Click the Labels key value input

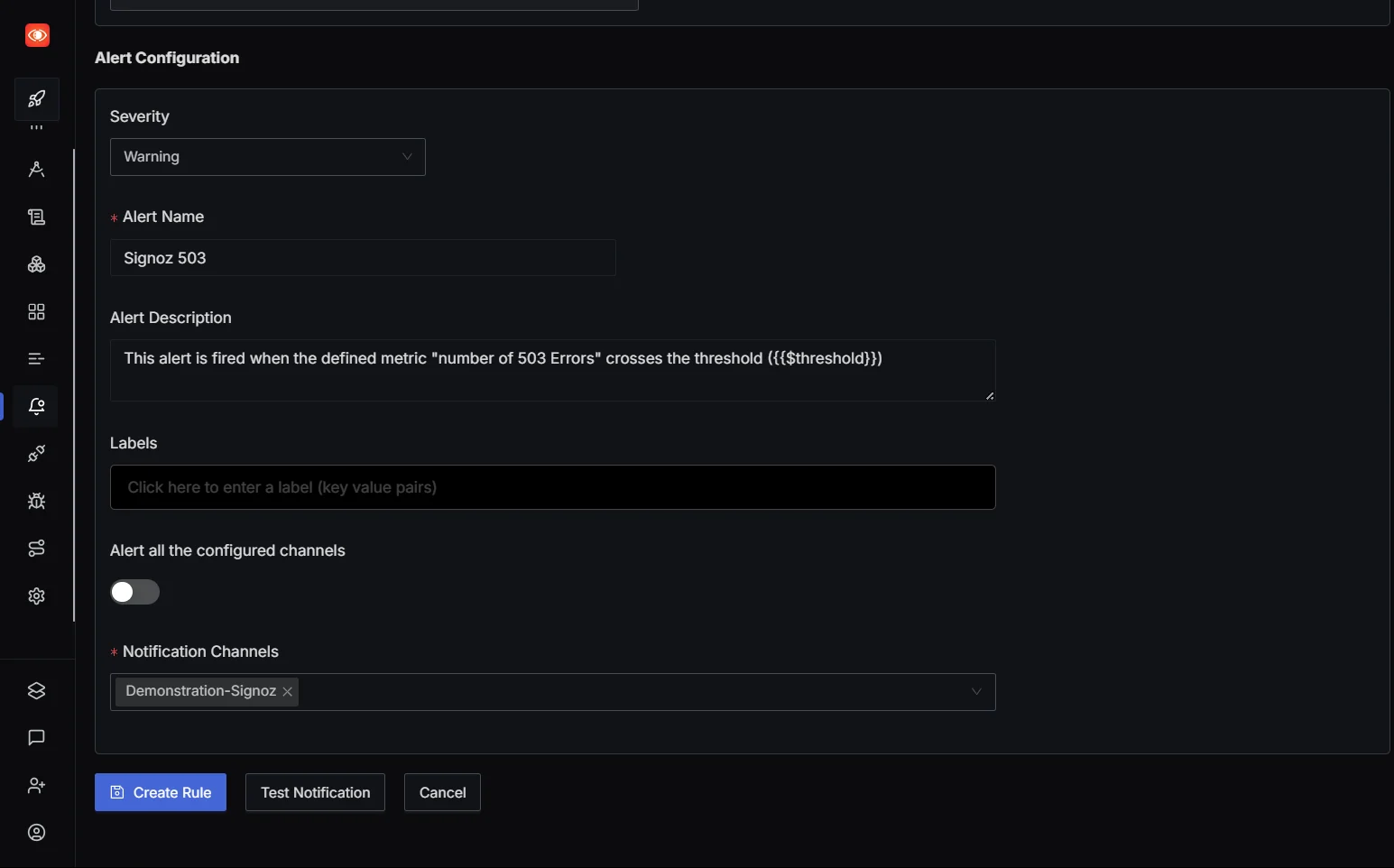coord(553,487)
